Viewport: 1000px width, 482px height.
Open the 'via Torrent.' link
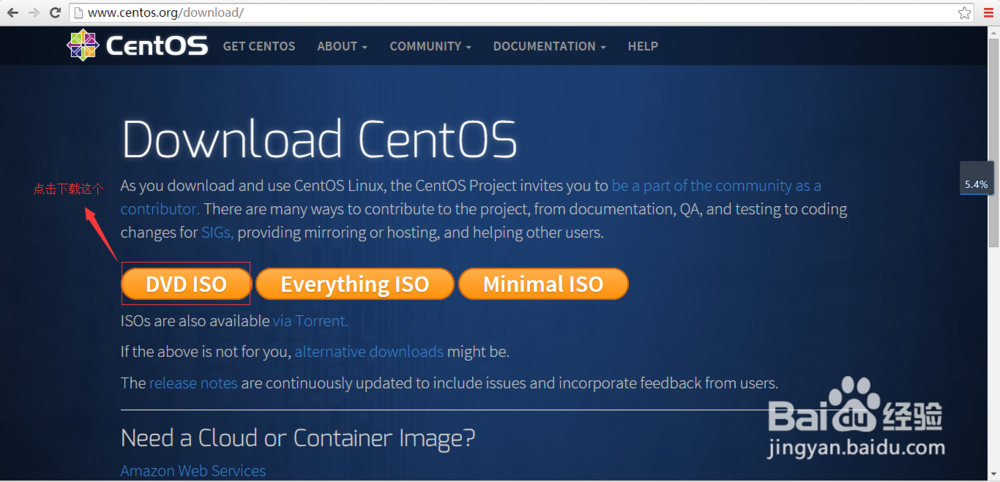click(311, 321)
